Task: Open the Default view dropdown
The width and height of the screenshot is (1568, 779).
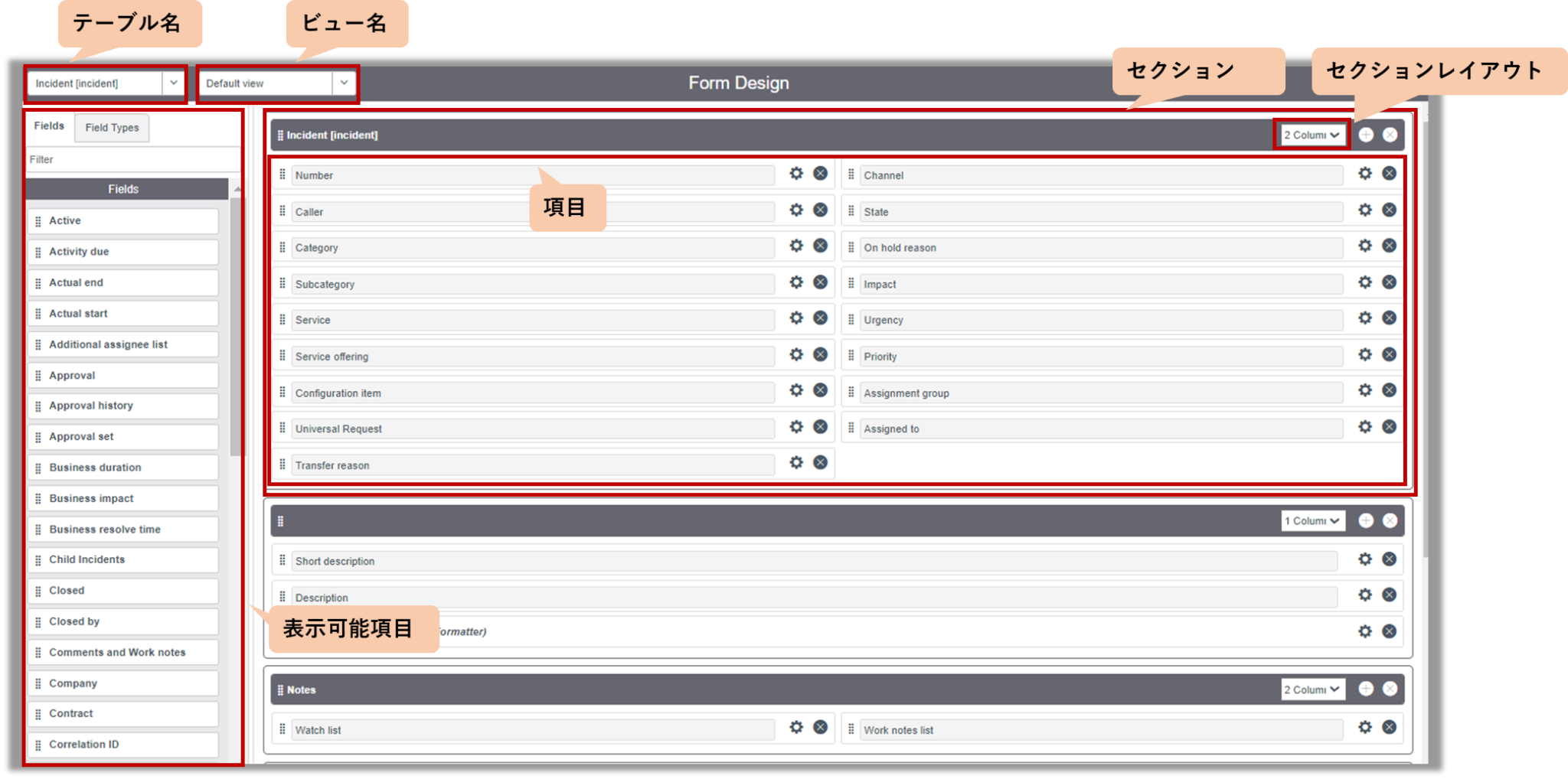Action: click(343, 83)
